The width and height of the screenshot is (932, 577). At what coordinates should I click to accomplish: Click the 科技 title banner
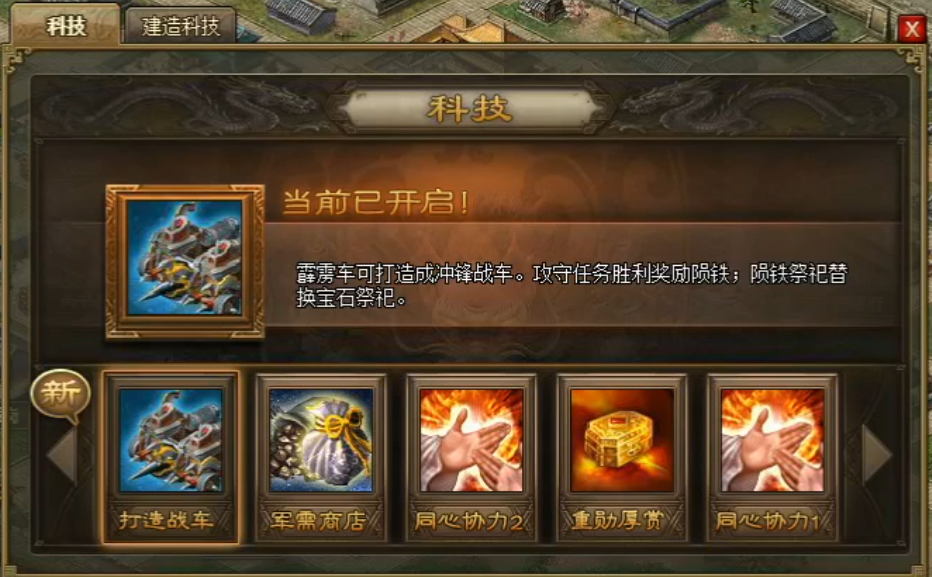pos(470,109)
